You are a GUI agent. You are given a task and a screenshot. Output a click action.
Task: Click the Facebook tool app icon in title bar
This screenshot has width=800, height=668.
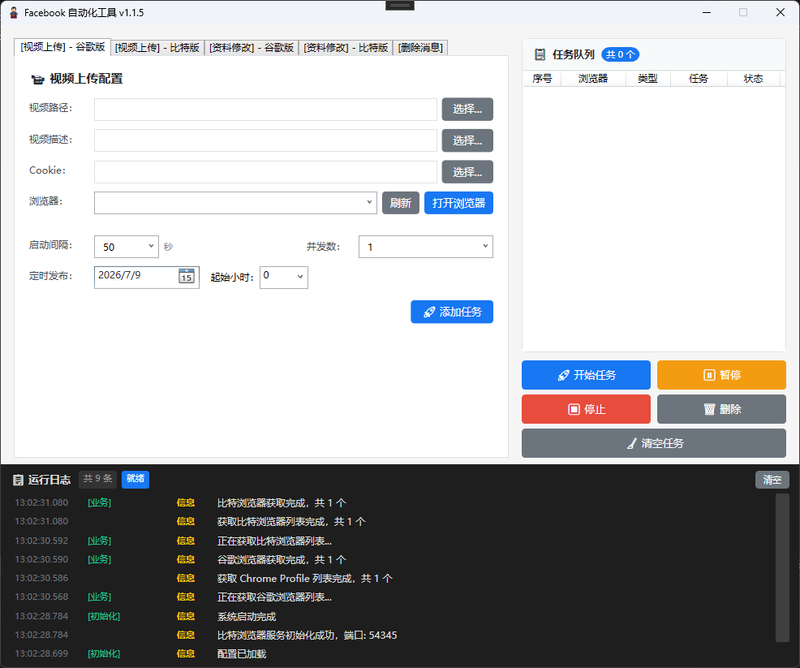click(14, 13)
